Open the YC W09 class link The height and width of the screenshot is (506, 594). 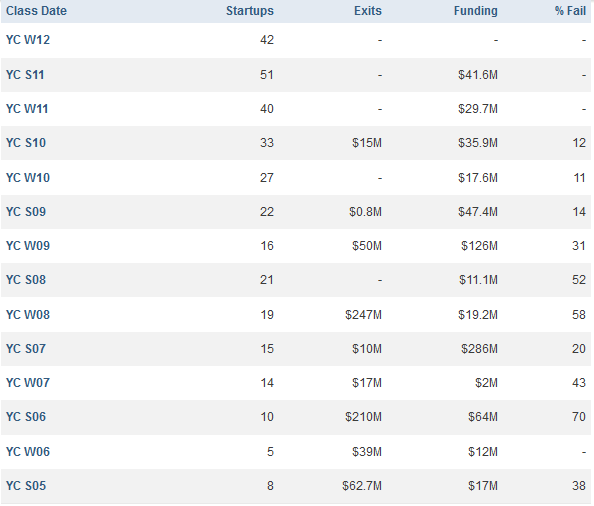(28, 246)
